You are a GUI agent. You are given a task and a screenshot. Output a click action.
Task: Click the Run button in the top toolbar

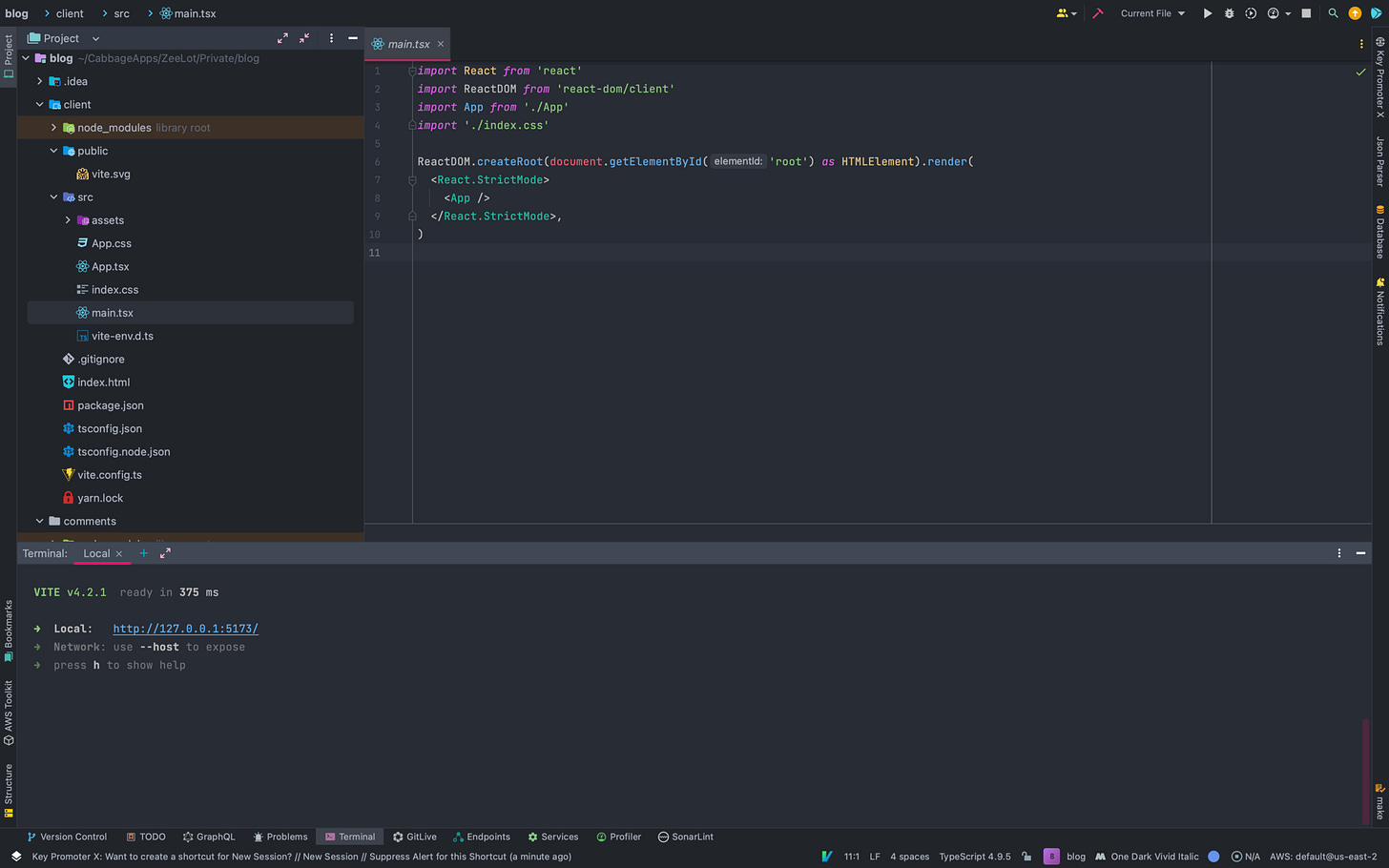(x=1207, y=13)
